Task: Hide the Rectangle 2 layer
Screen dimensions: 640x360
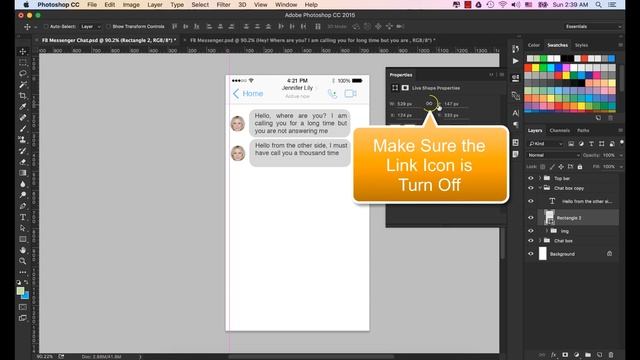Action: coord(531,218)
